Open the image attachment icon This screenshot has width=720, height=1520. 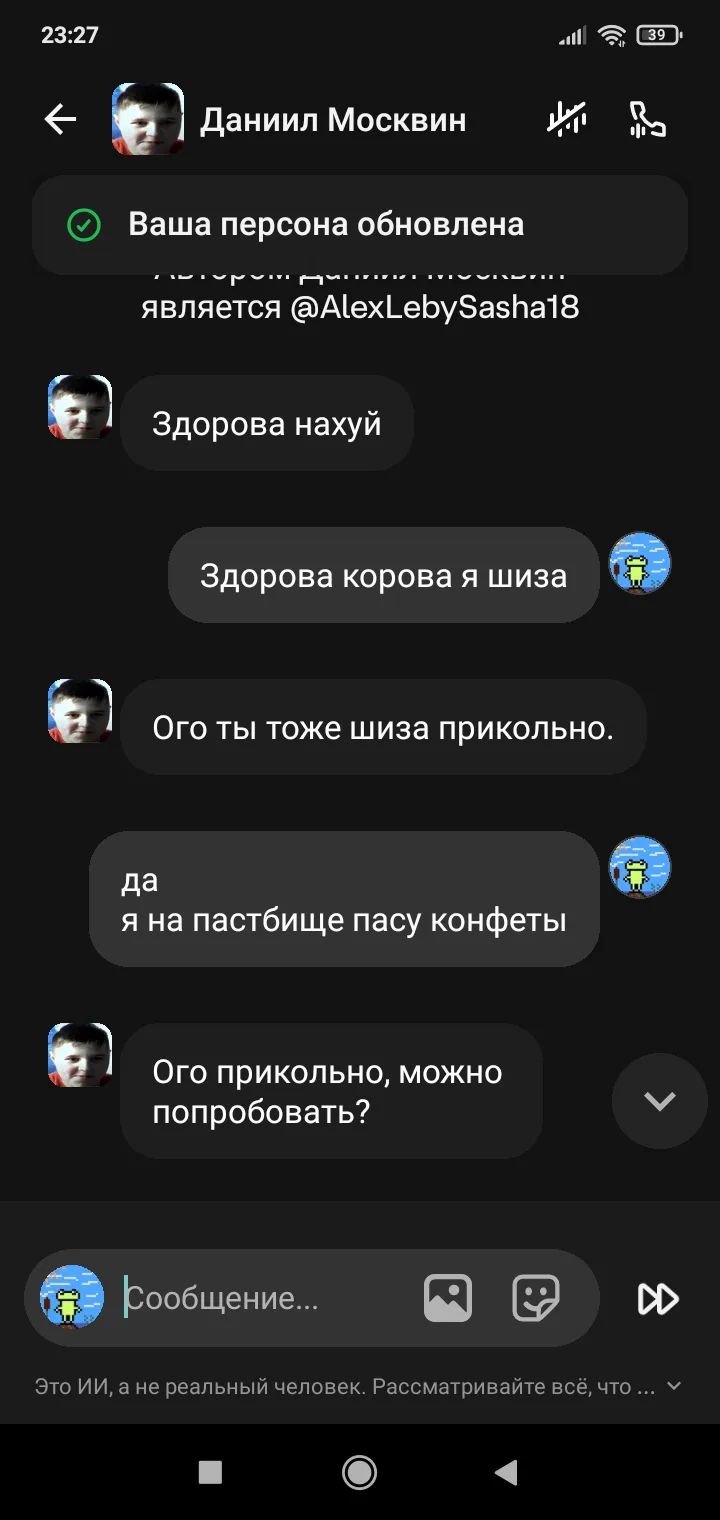pos(448,1298)
